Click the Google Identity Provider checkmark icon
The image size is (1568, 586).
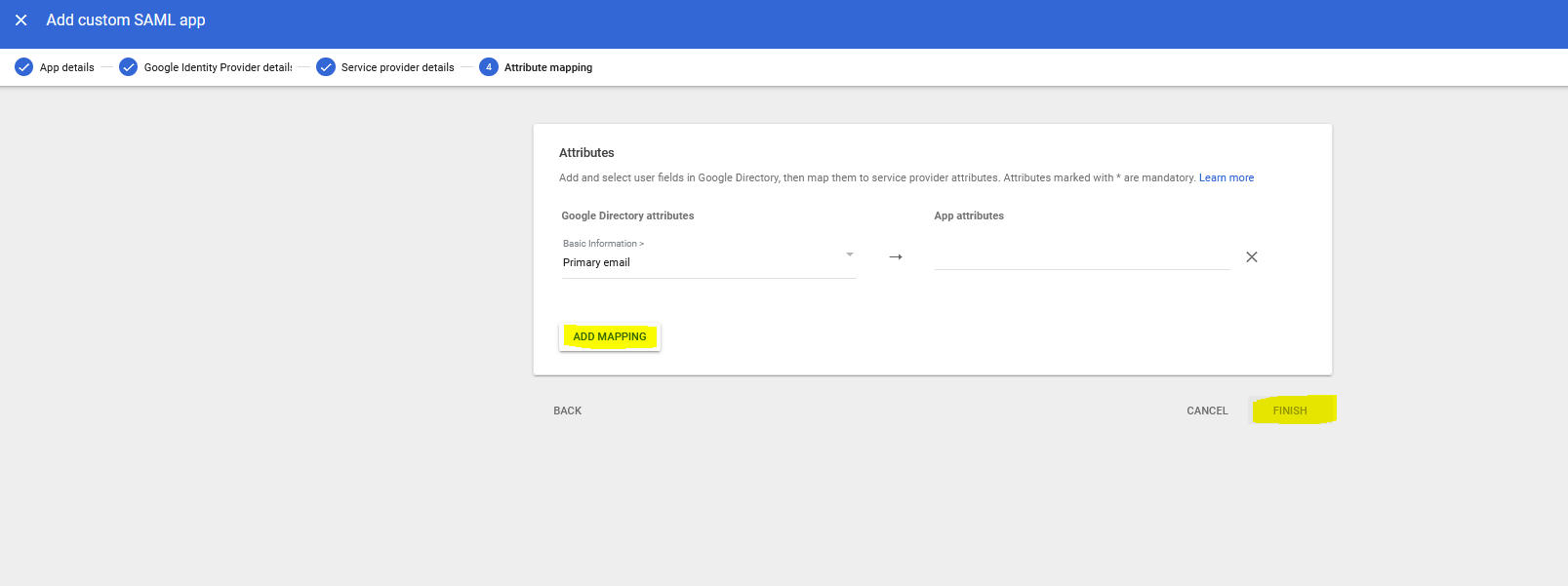pyautogui.click(x=128, y=67)
